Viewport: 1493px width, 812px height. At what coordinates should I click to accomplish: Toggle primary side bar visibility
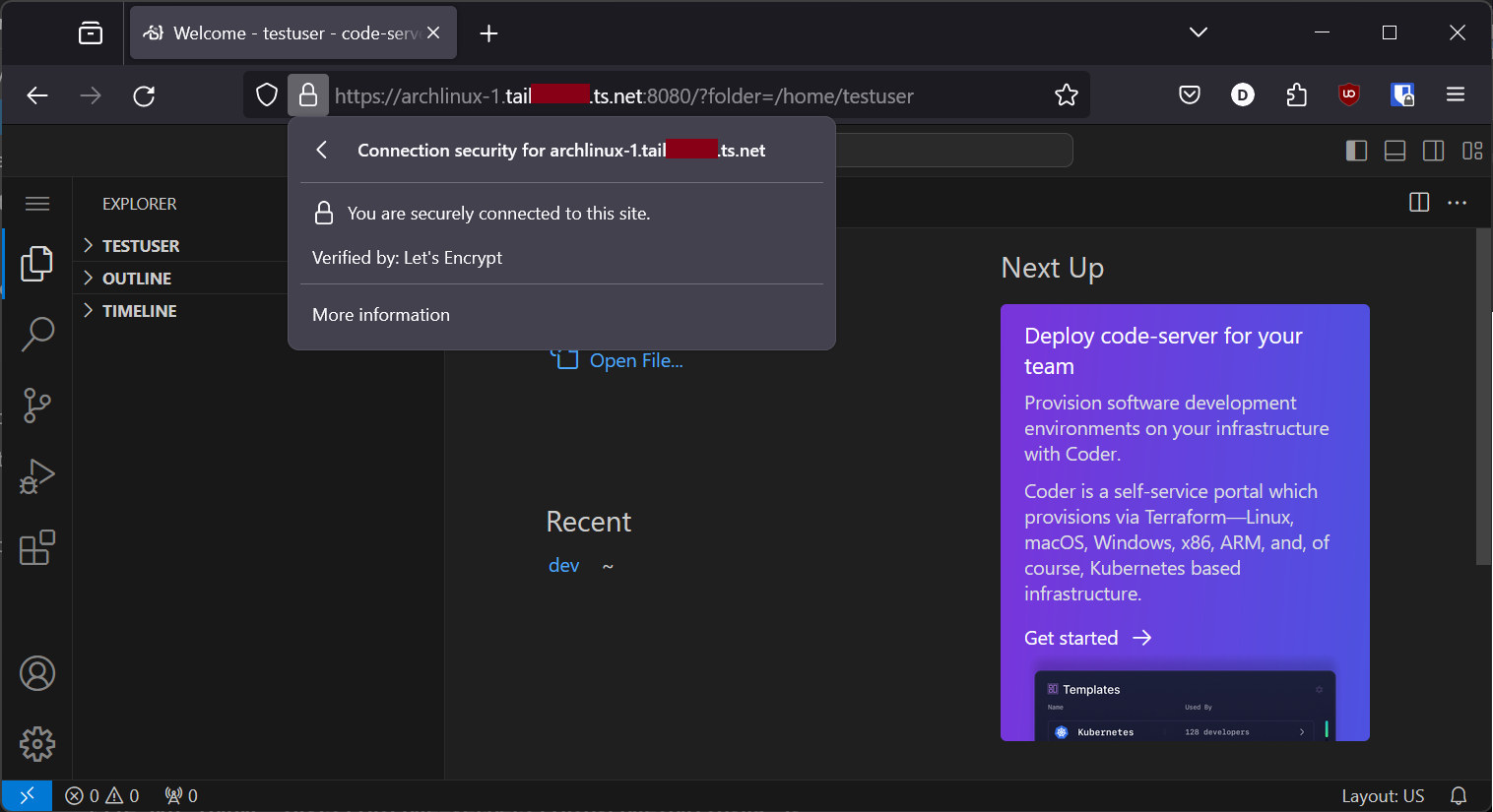tap(1356, 151)
